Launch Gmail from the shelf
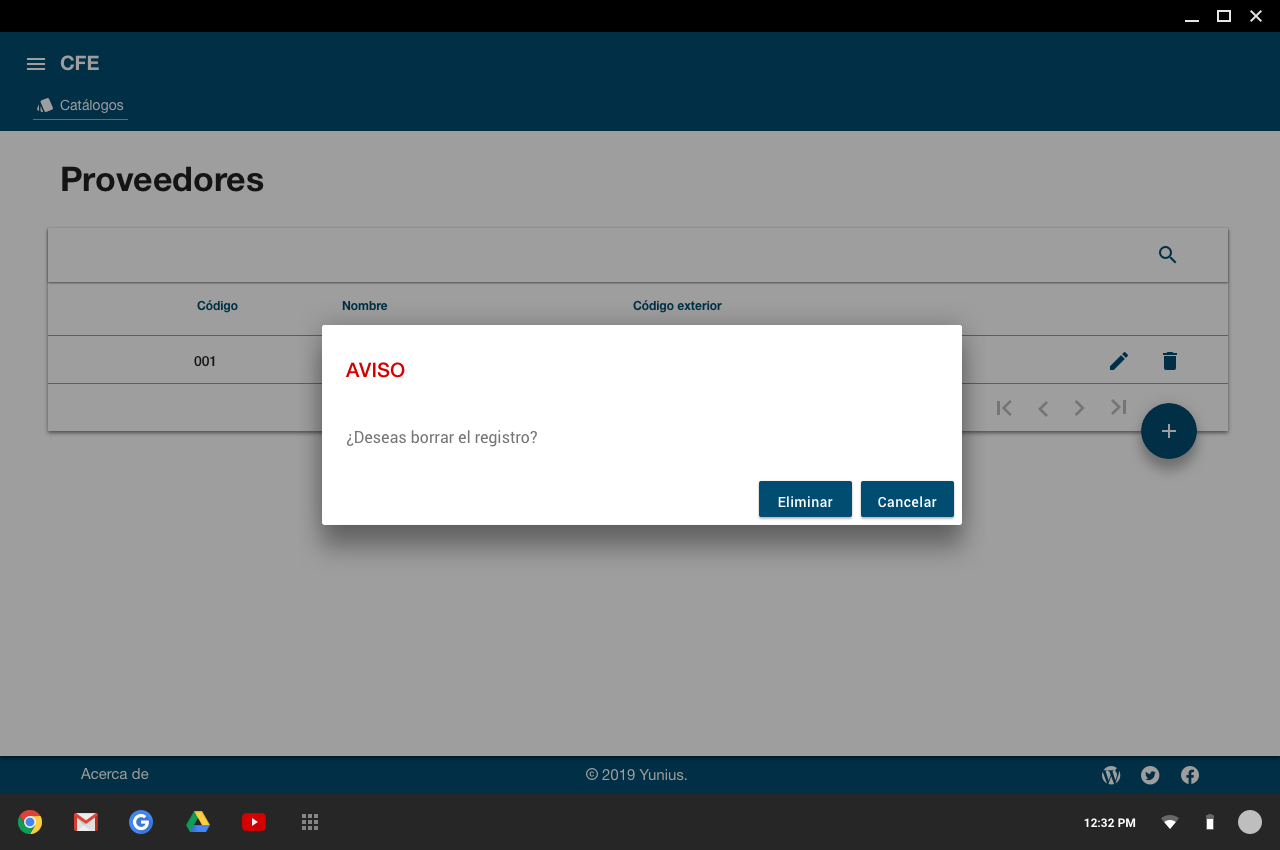Screen dimensions: 1280x850 point(86,822)
